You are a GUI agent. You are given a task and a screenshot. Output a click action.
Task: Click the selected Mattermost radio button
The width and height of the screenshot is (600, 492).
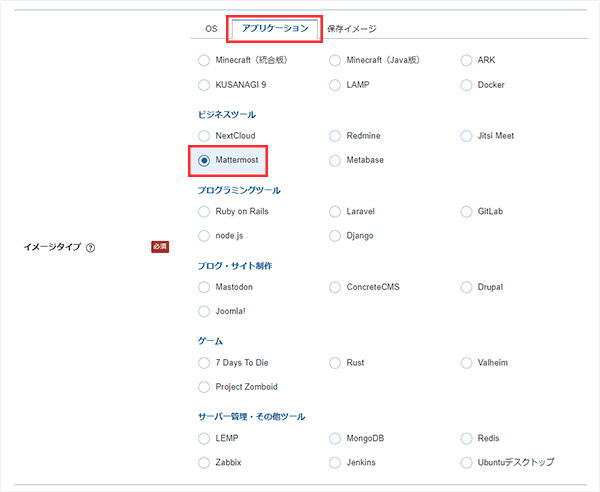point(204,160)
